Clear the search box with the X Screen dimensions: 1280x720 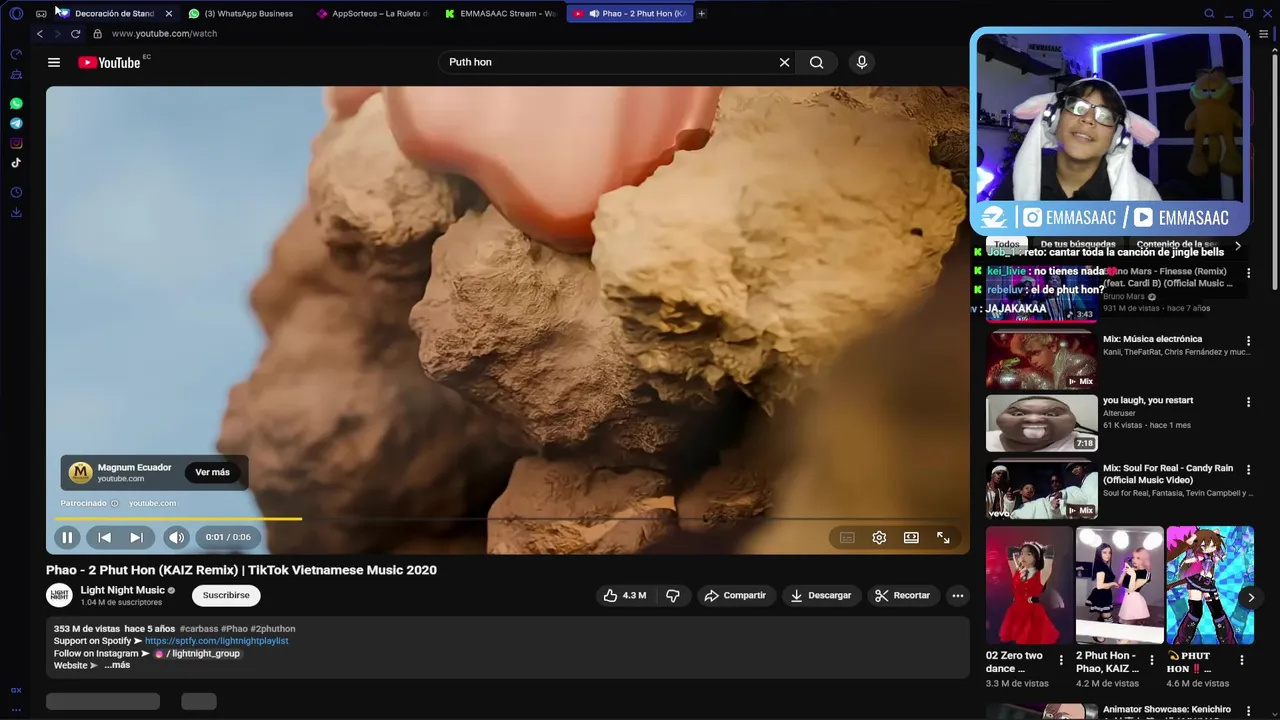784,62
